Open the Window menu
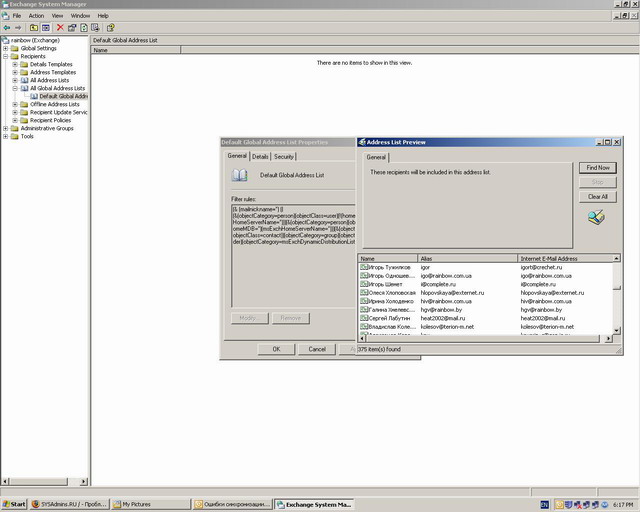Image resolution: width=640 pixels, height=512 pixels. click(80, 16)
